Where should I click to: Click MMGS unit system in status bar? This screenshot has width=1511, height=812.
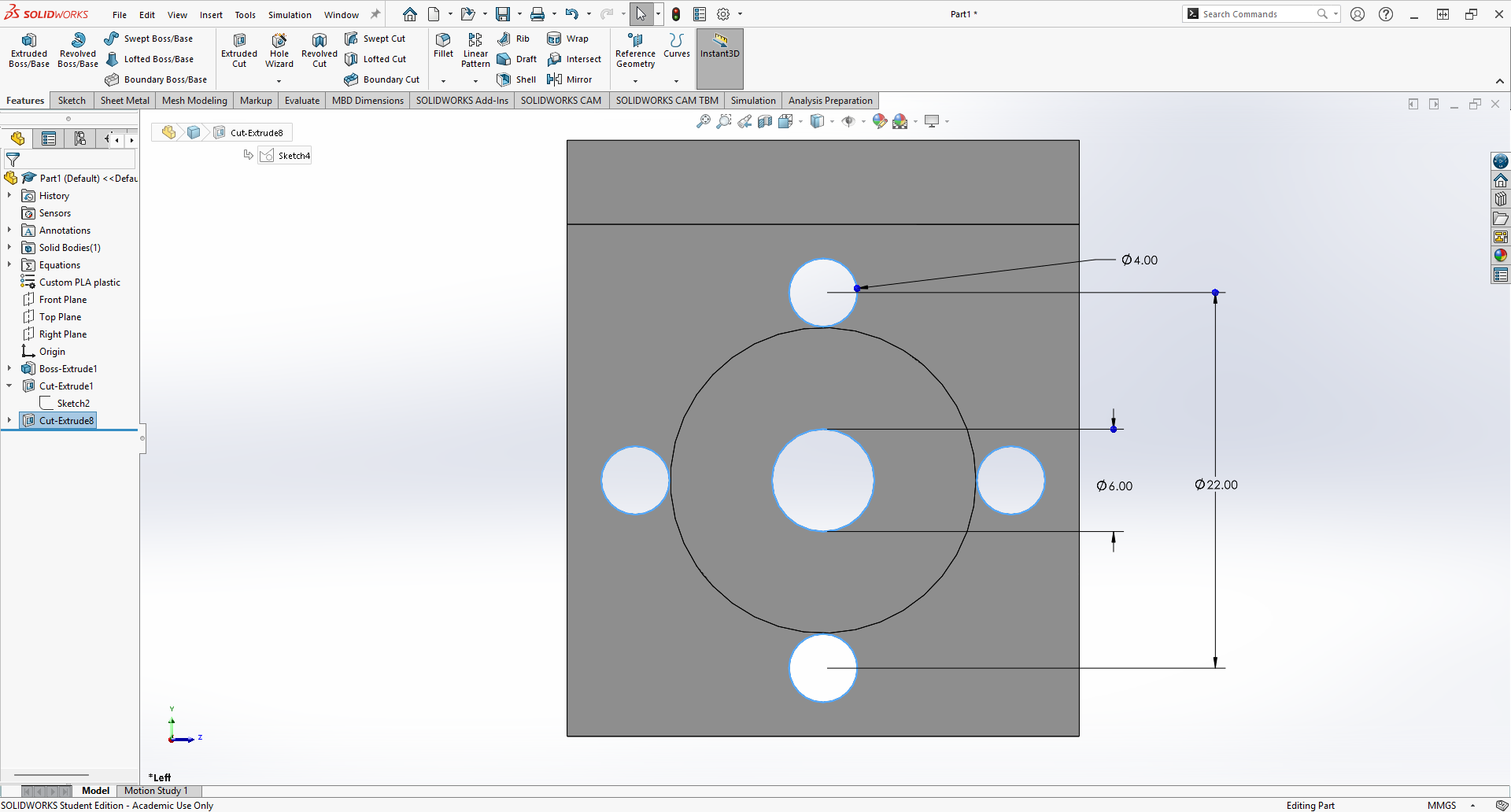(x=1442, y=805)
